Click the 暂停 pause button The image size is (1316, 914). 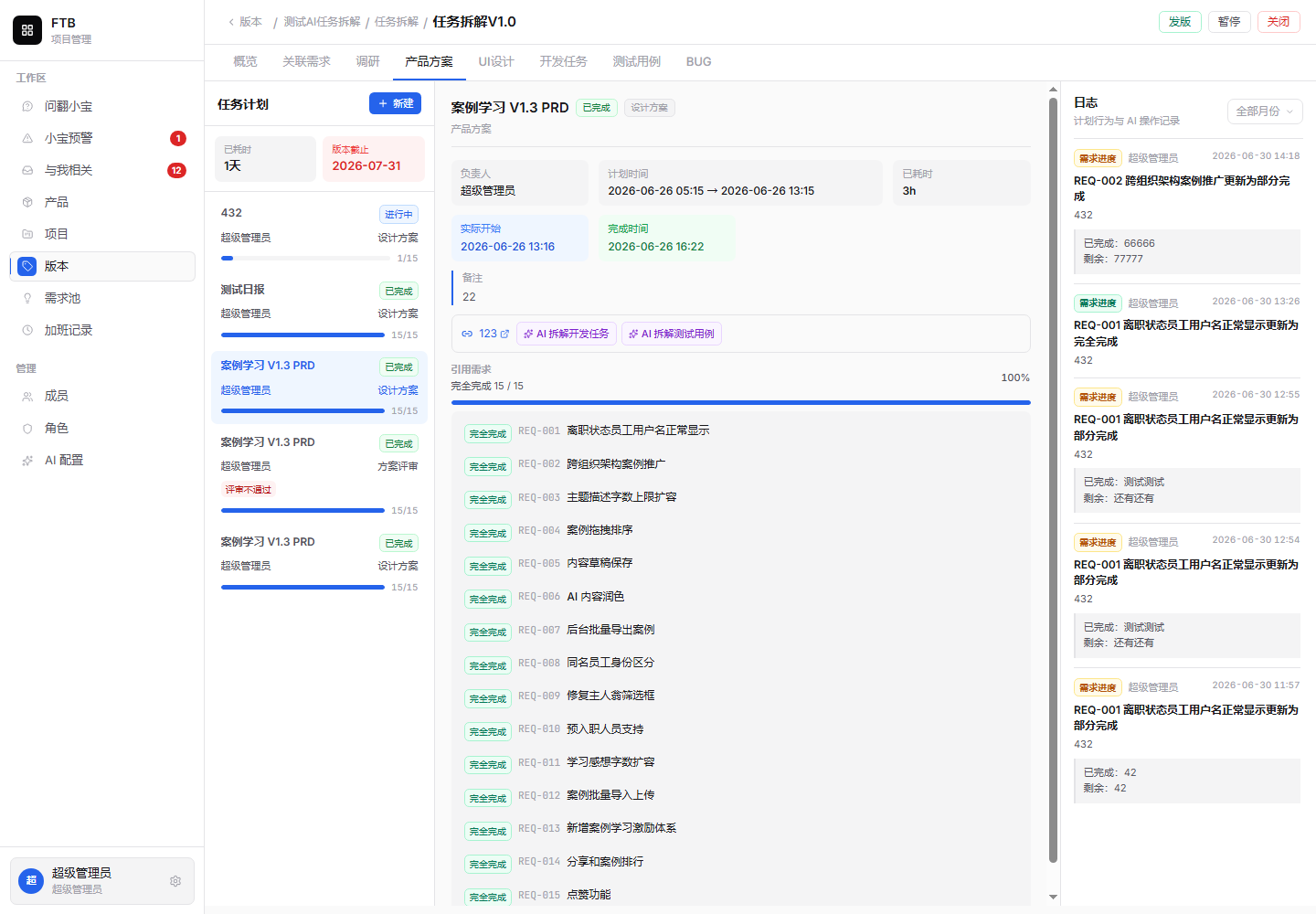tap(1229, 22)
